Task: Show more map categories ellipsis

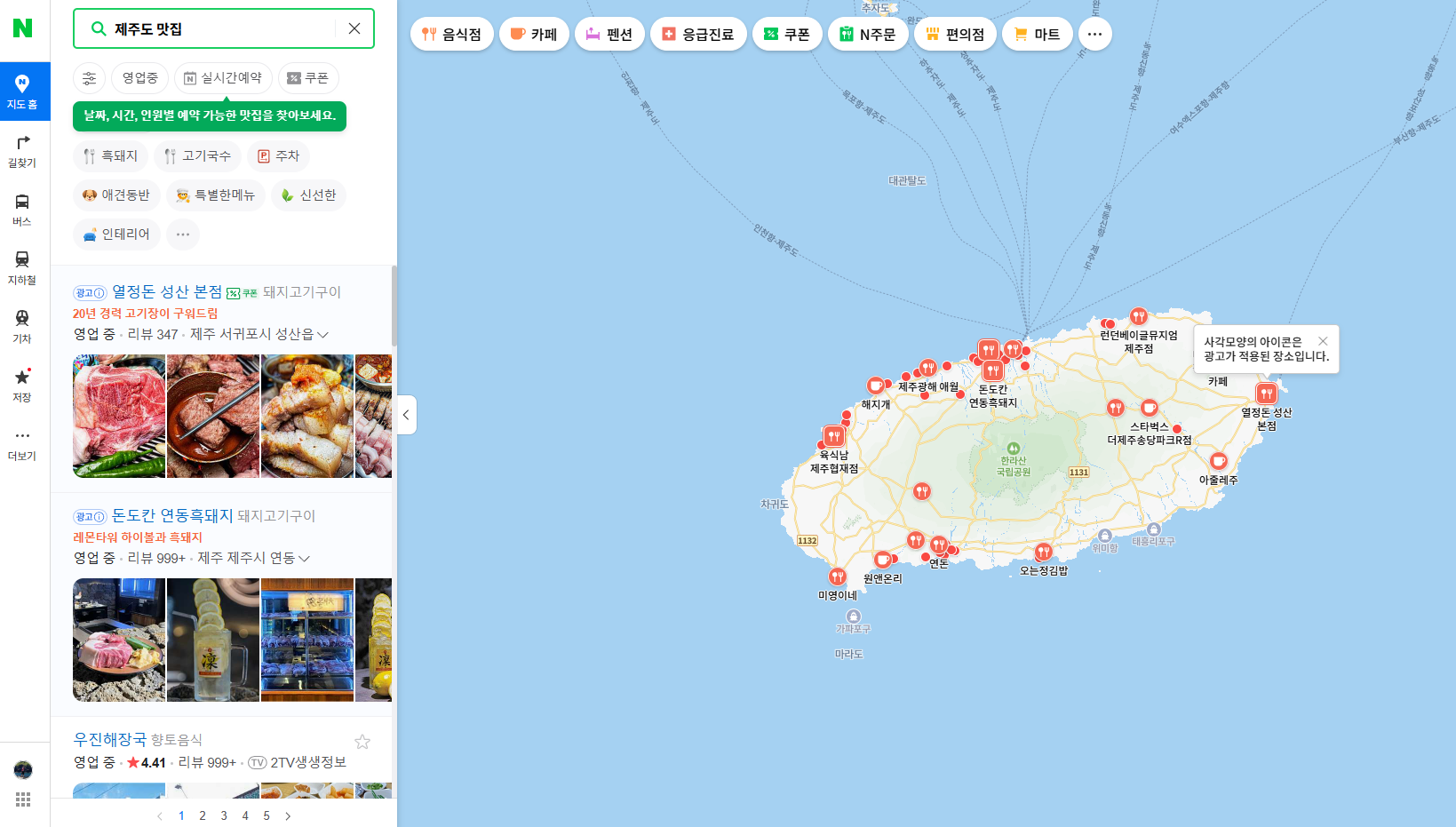Action: pos(1094,35)
